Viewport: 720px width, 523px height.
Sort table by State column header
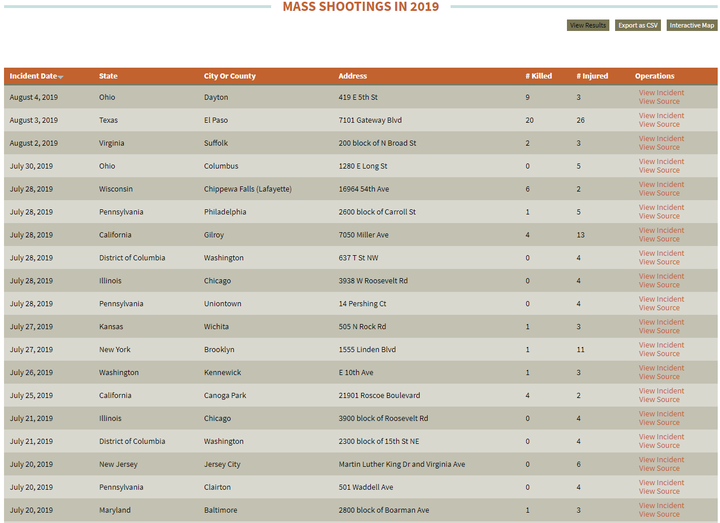(108, 76)
